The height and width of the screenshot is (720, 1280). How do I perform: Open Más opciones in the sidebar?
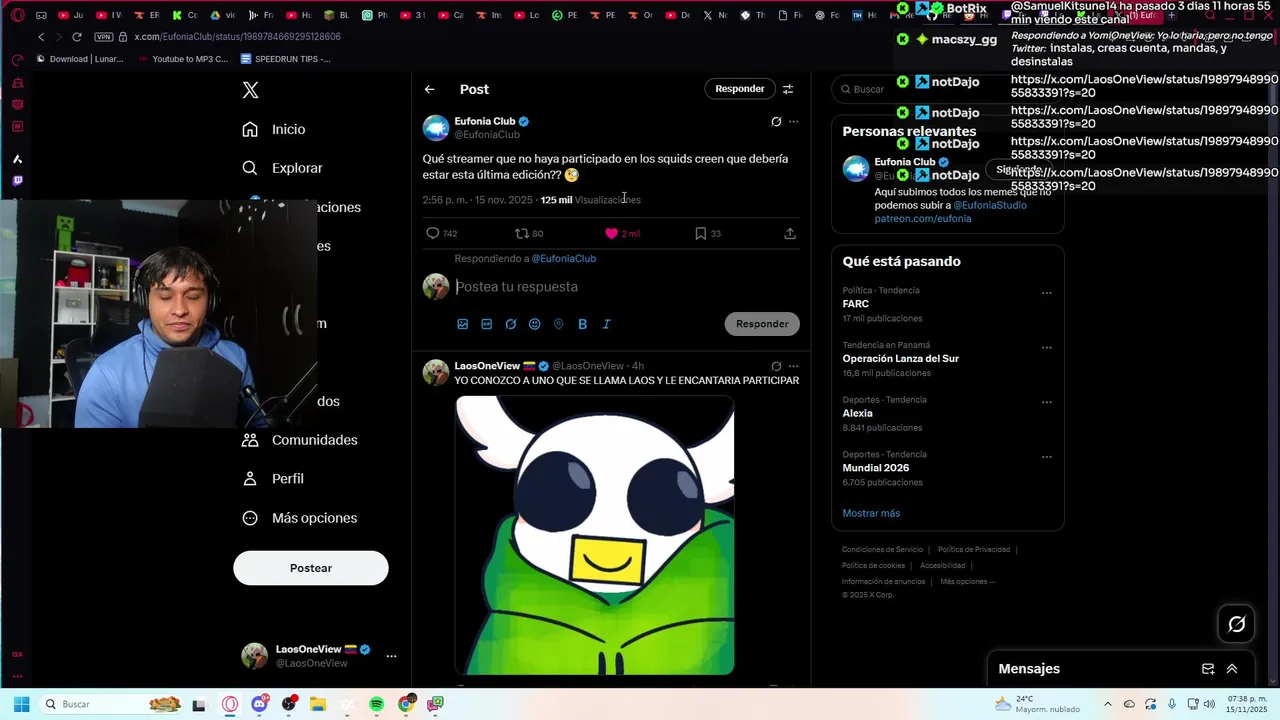300,518
